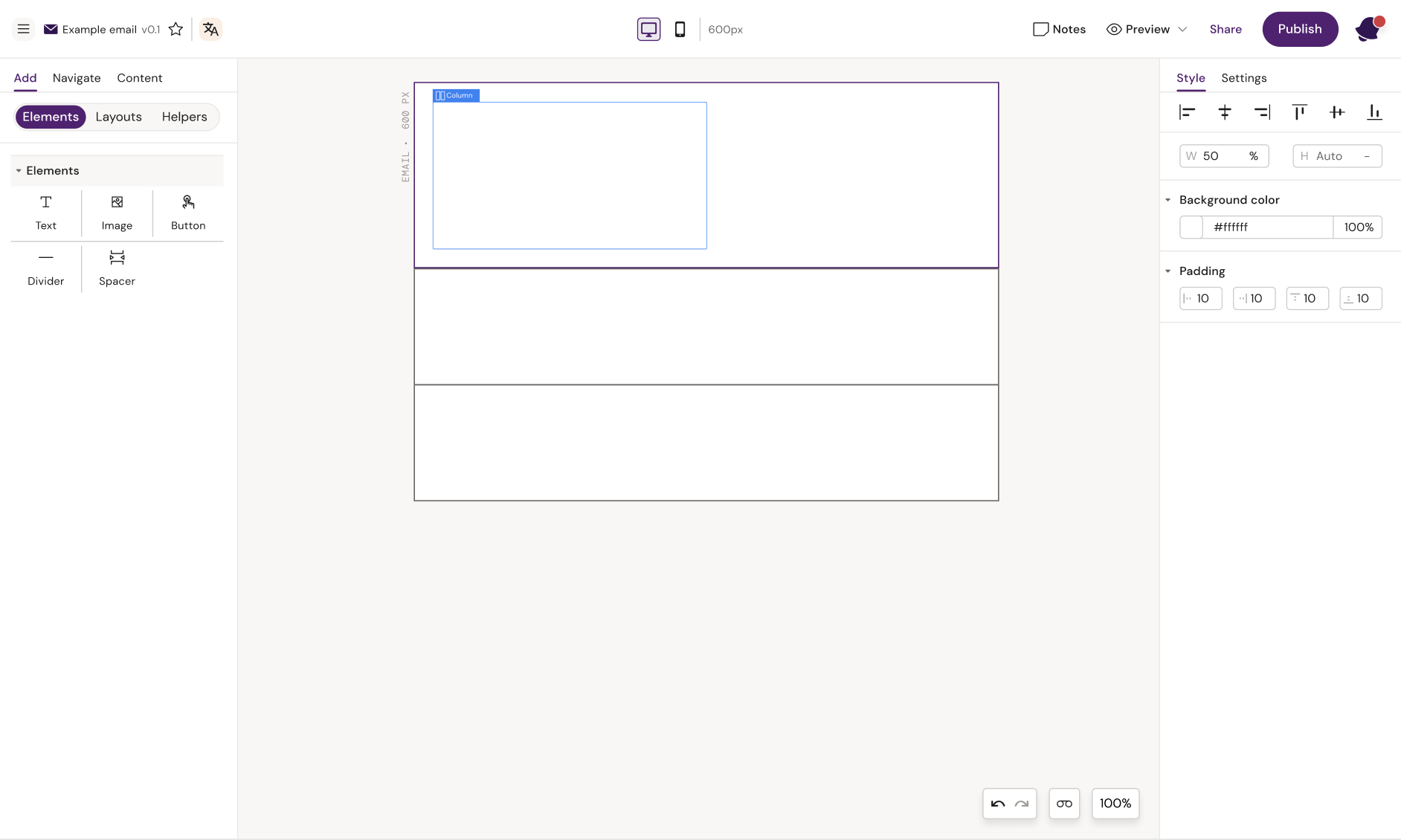Open the Share option
The image size is (1401, 840).
pos(1226,29)
